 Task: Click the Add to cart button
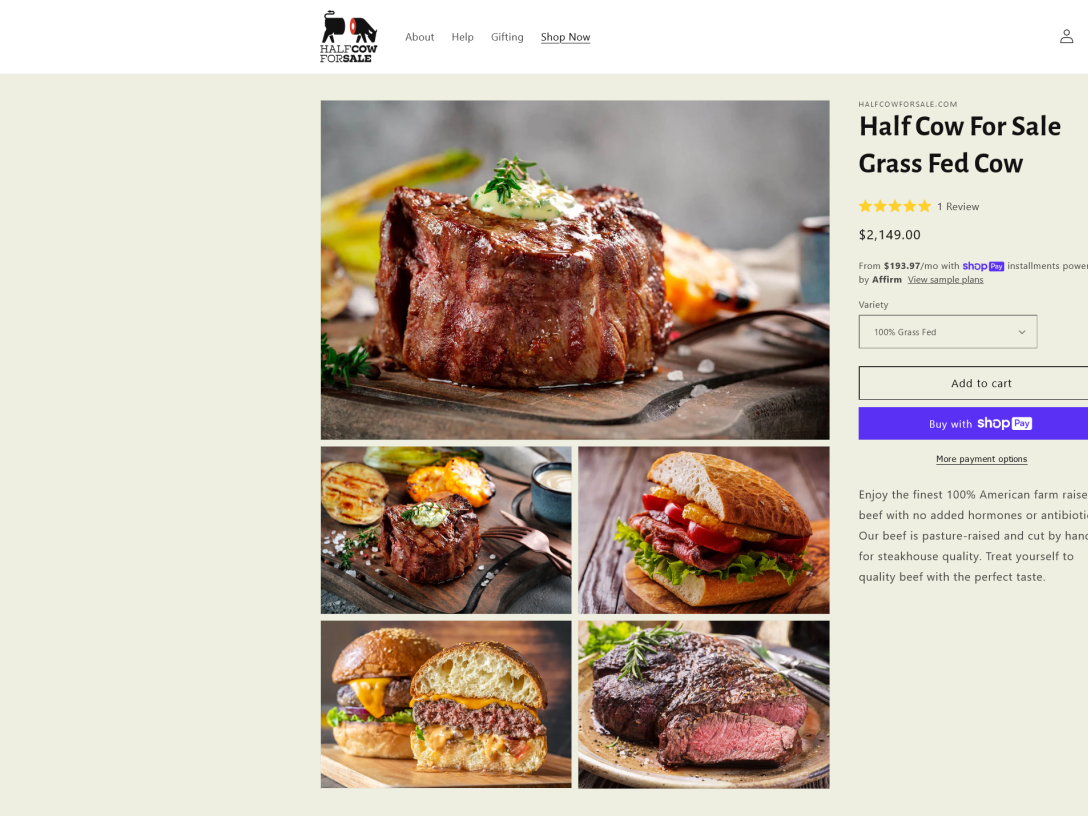point(974,383)
